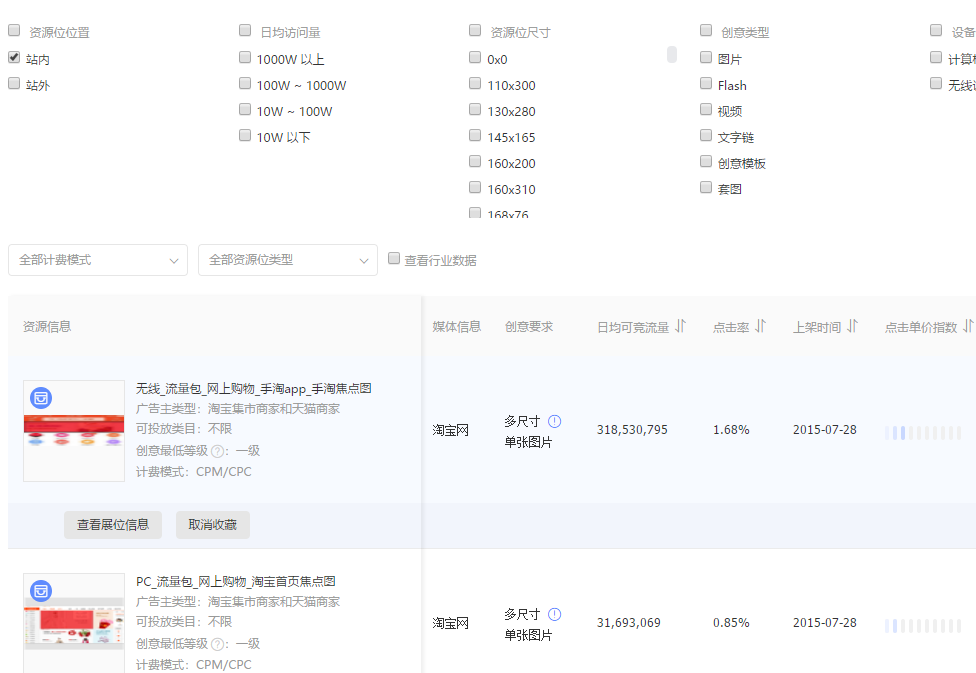Click the question mark icon after 创意最低等级 in PC_流量包 row
Viewport: 976px width, 673px height.
pos(217,644)
